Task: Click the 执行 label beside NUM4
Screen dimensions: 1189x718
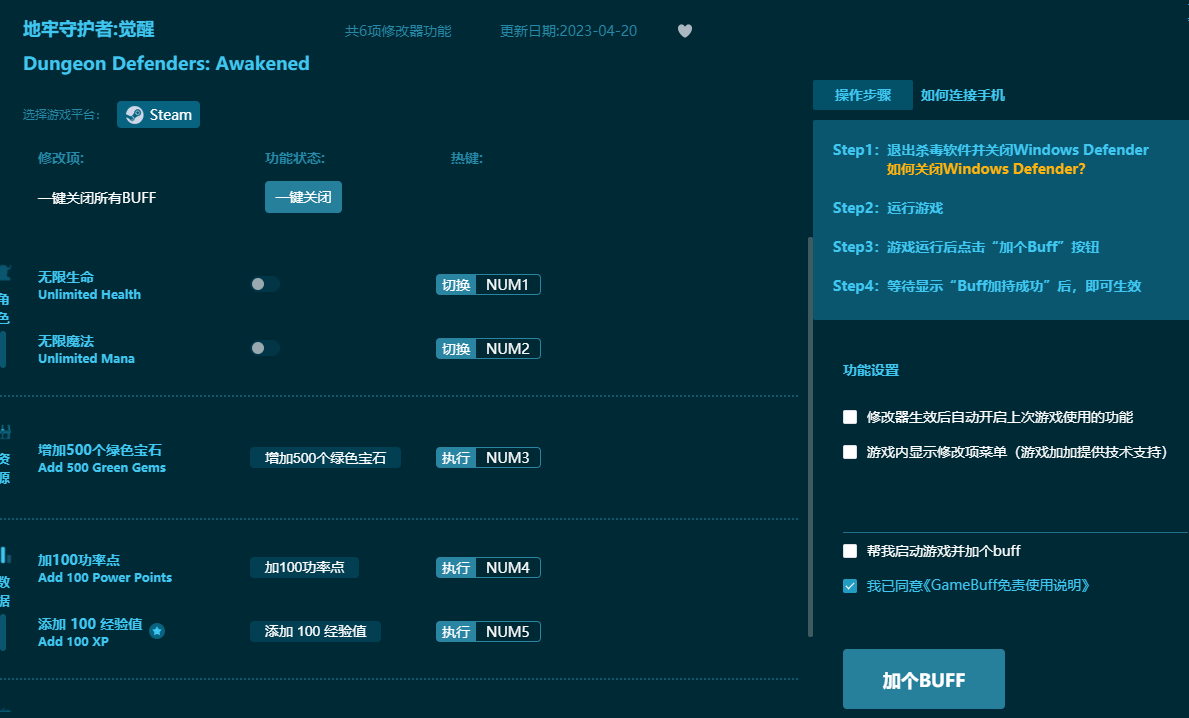Action: (456, 568)
